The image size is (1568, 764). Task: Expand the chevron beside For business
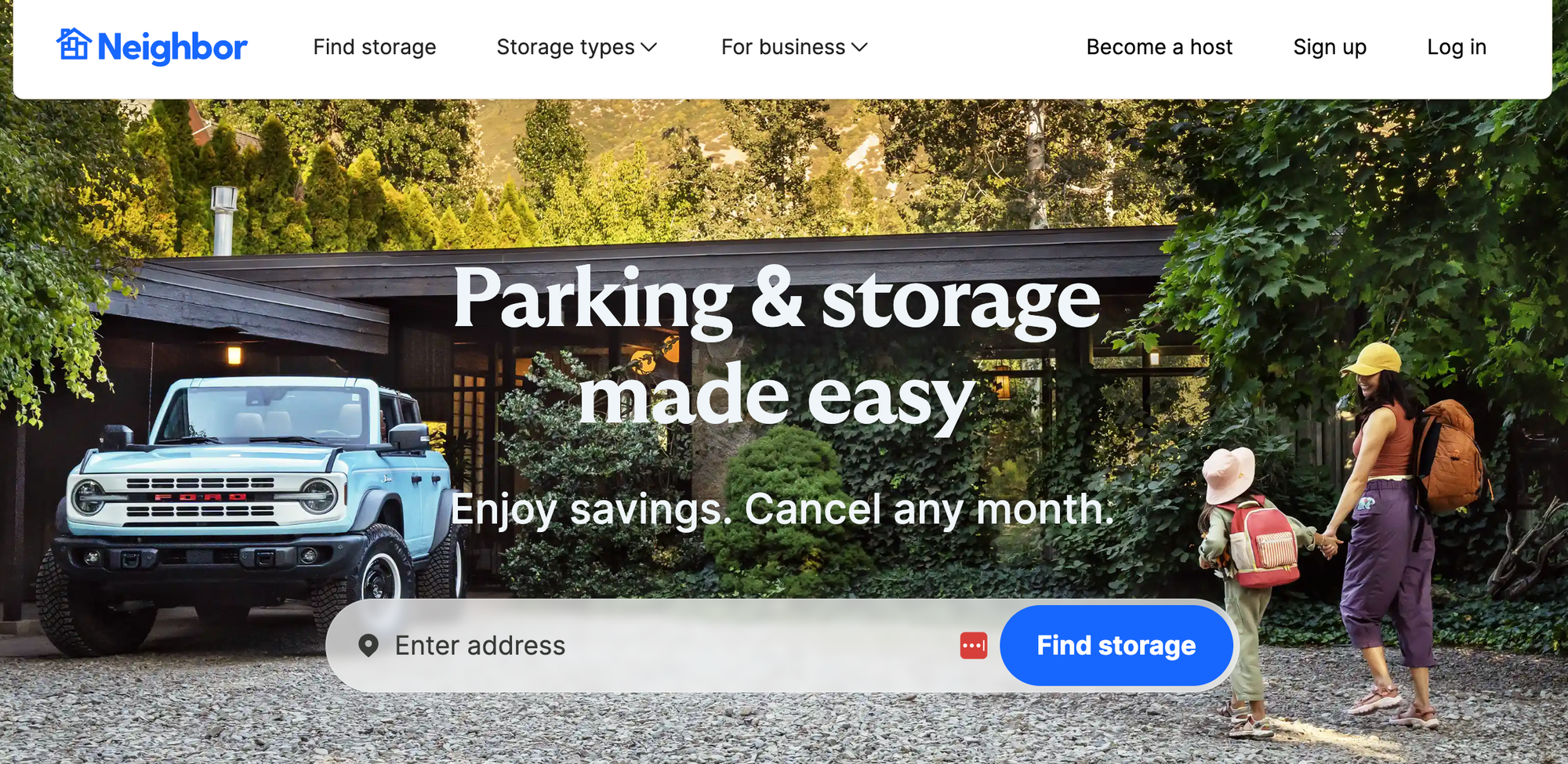(859, 47)
